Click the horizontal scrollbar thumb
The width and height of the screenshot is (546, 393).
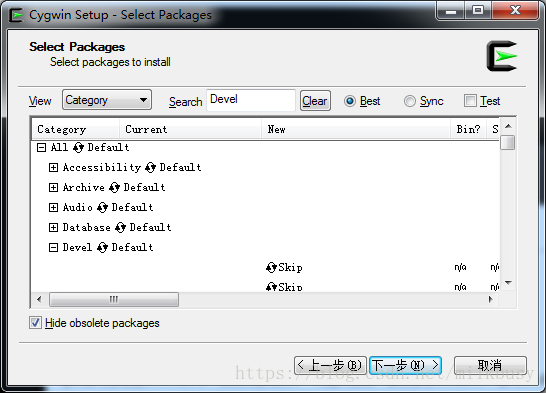114,299
